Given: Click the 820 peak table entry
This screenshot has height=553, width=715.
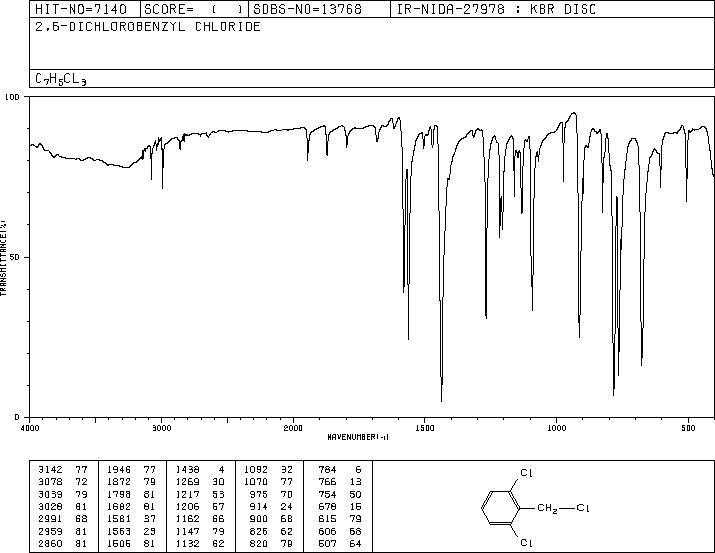Looking at the screenshot, I should pos(271,543).
